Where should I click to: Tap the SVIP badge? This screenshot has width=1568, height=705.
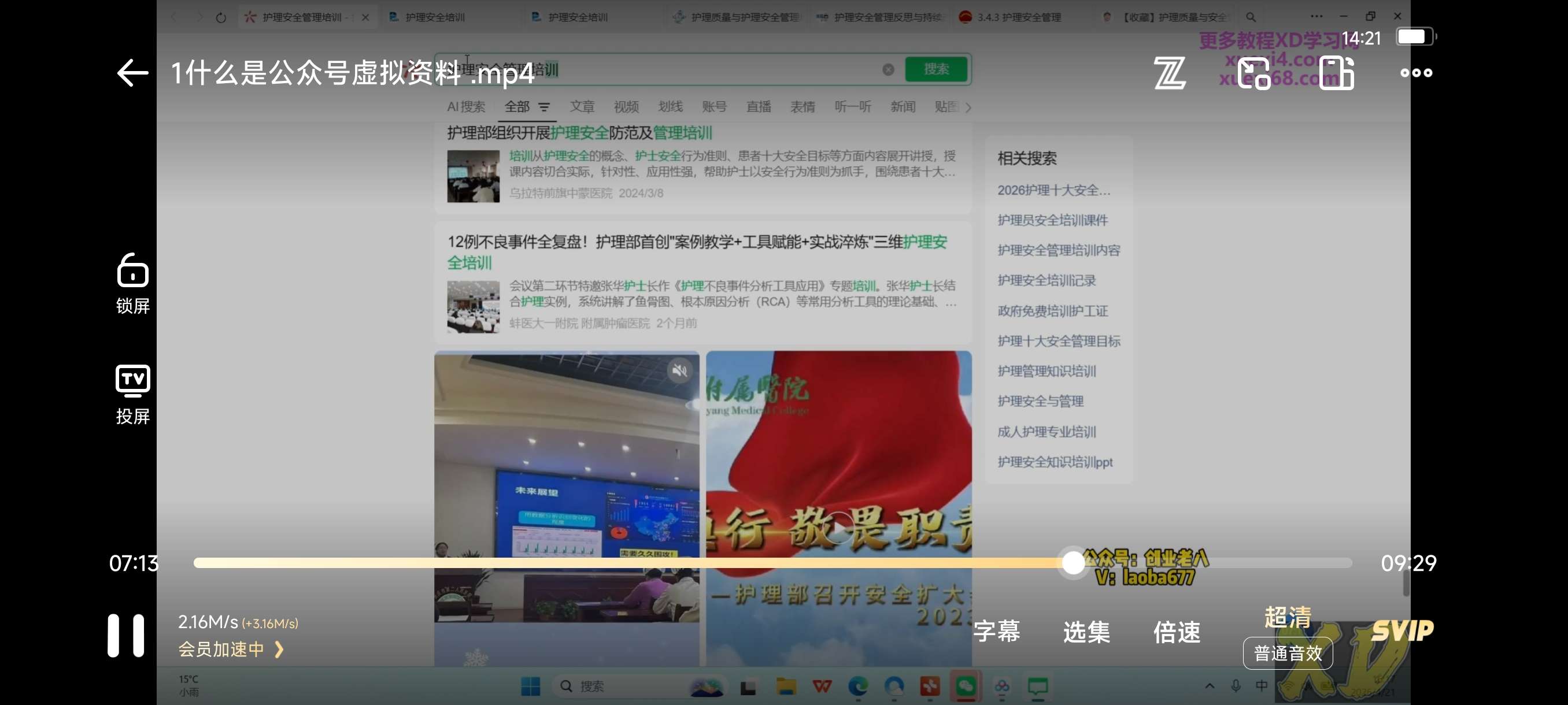click(1402, 631)
